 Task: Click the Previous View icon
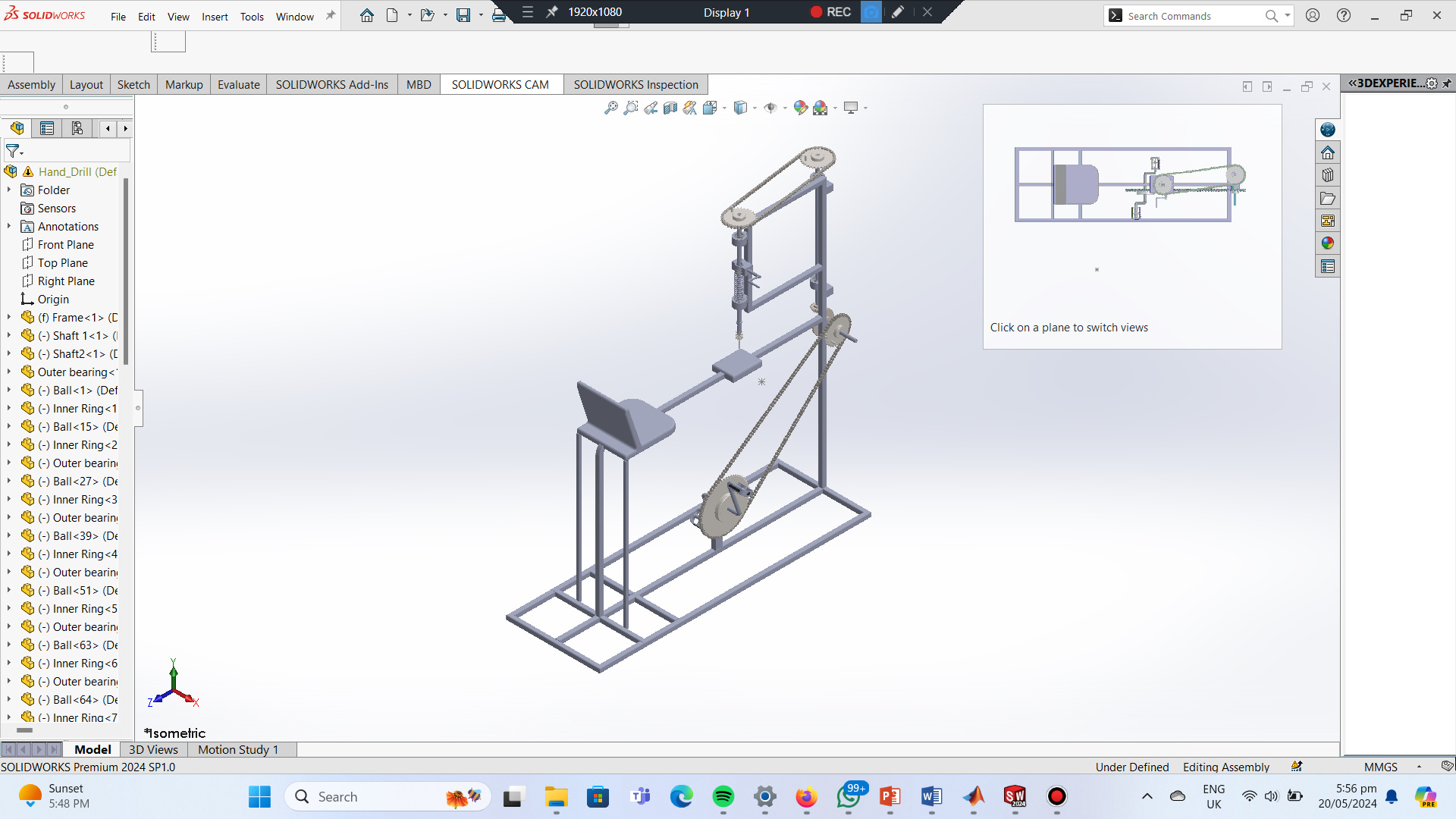(651, 108)
